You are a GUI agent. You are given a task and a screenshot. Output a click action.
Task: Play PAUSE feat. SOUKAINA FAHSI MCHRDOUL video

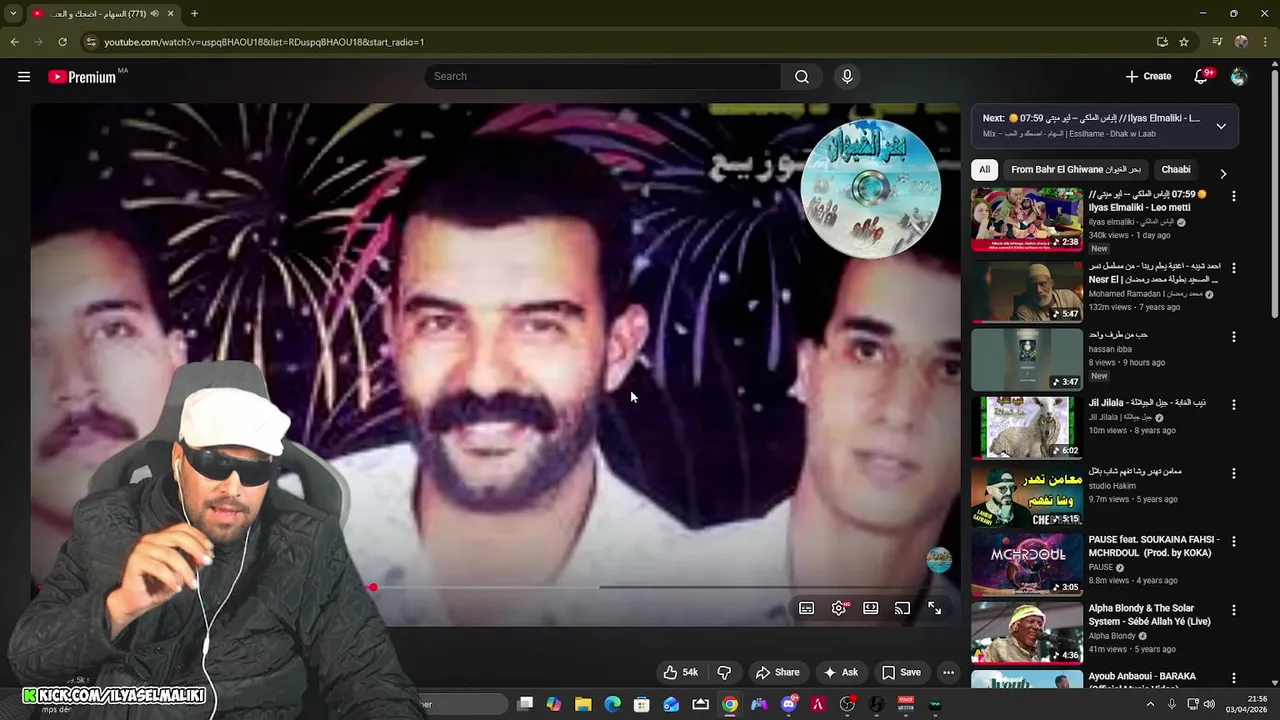pyautogui.click(x=1027, y=564)
